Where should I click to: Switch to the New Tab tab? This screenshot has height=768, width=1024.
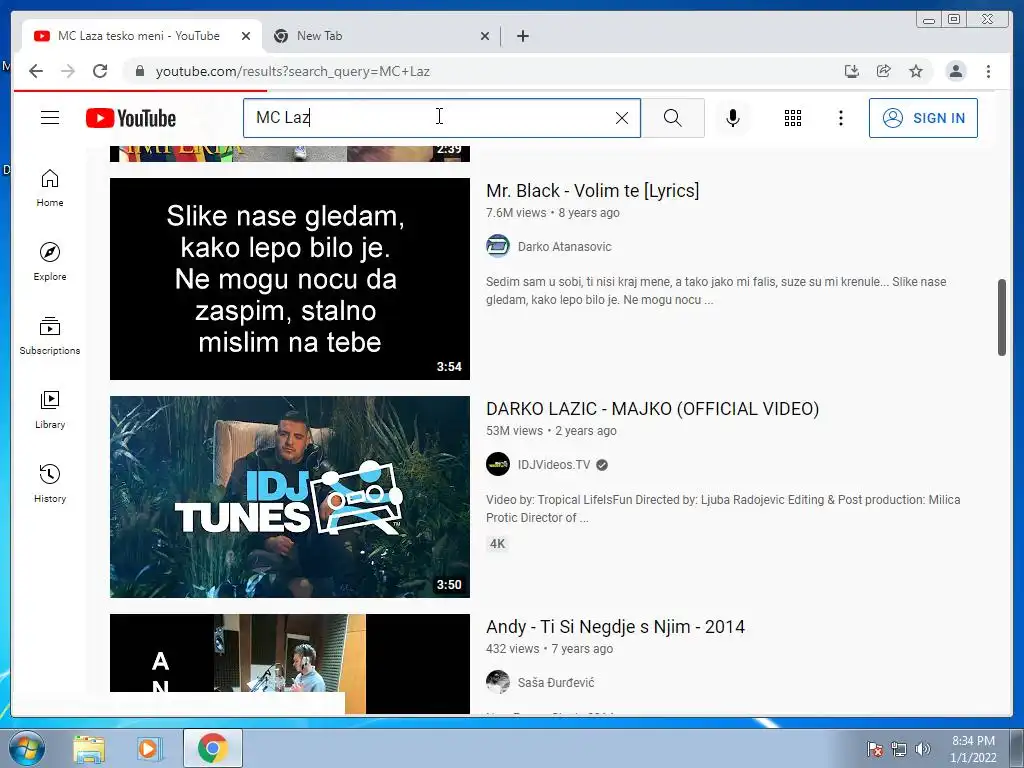pyautogui.click(x=382, y=36)
